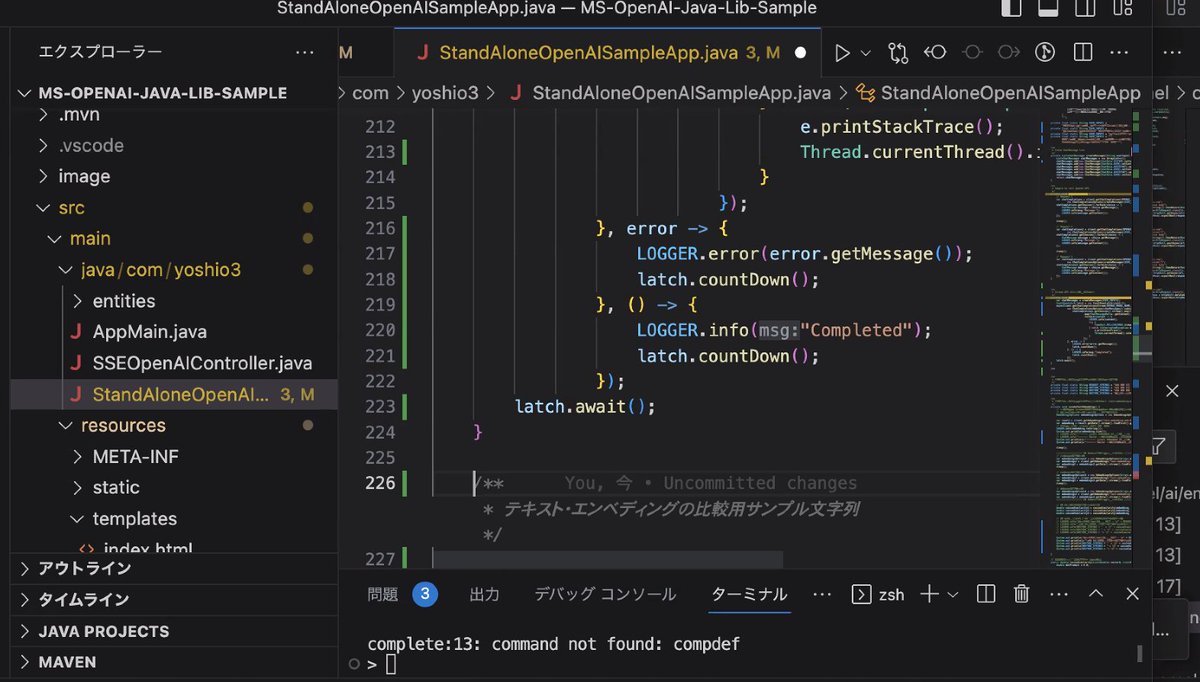Open editor more actions ellipsis icon
The height and width of the screenshot is (682, 1200).
pyautogui.click(x=1119, y=52)
